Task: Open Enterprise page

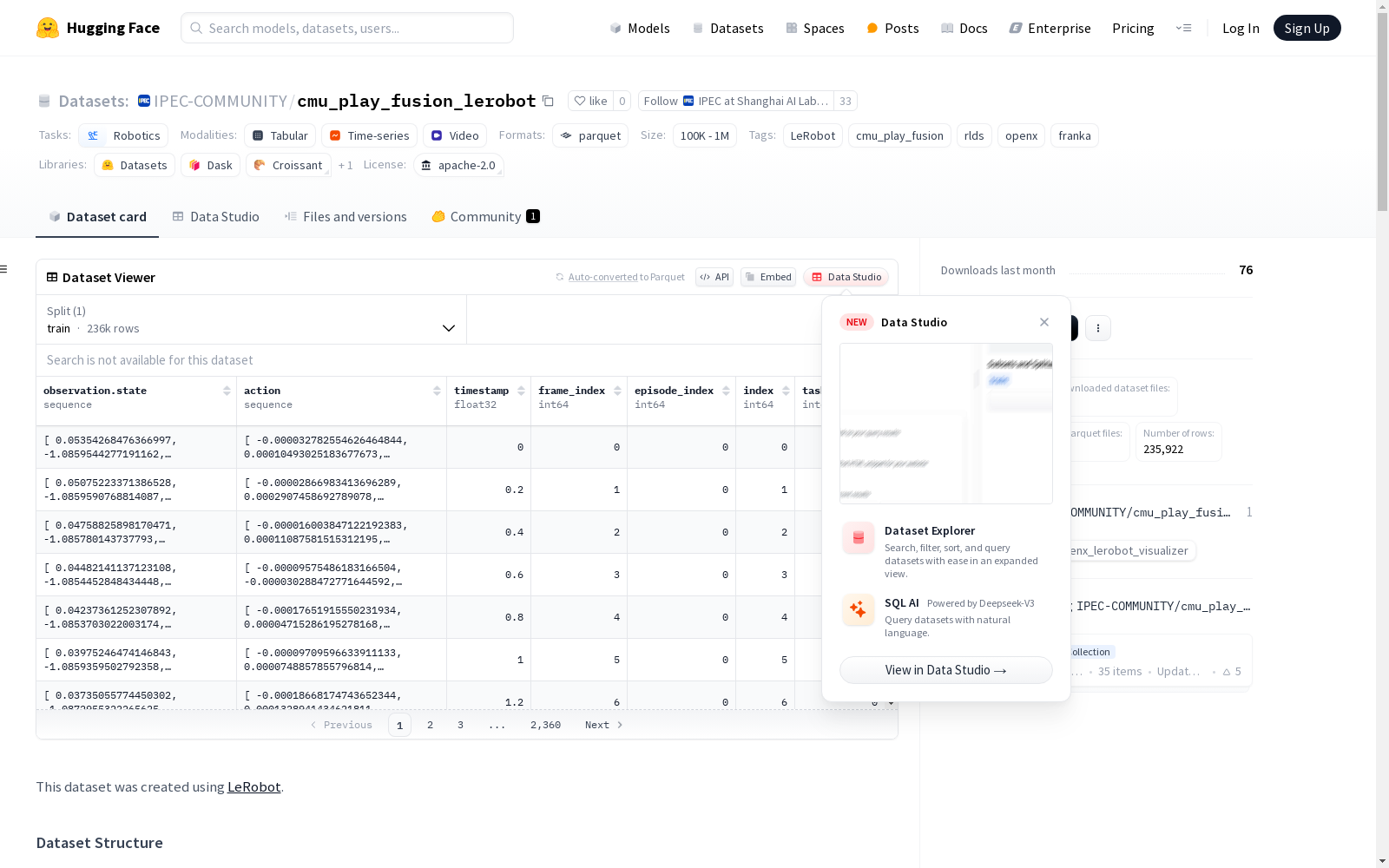Action: click(1050, 28)
